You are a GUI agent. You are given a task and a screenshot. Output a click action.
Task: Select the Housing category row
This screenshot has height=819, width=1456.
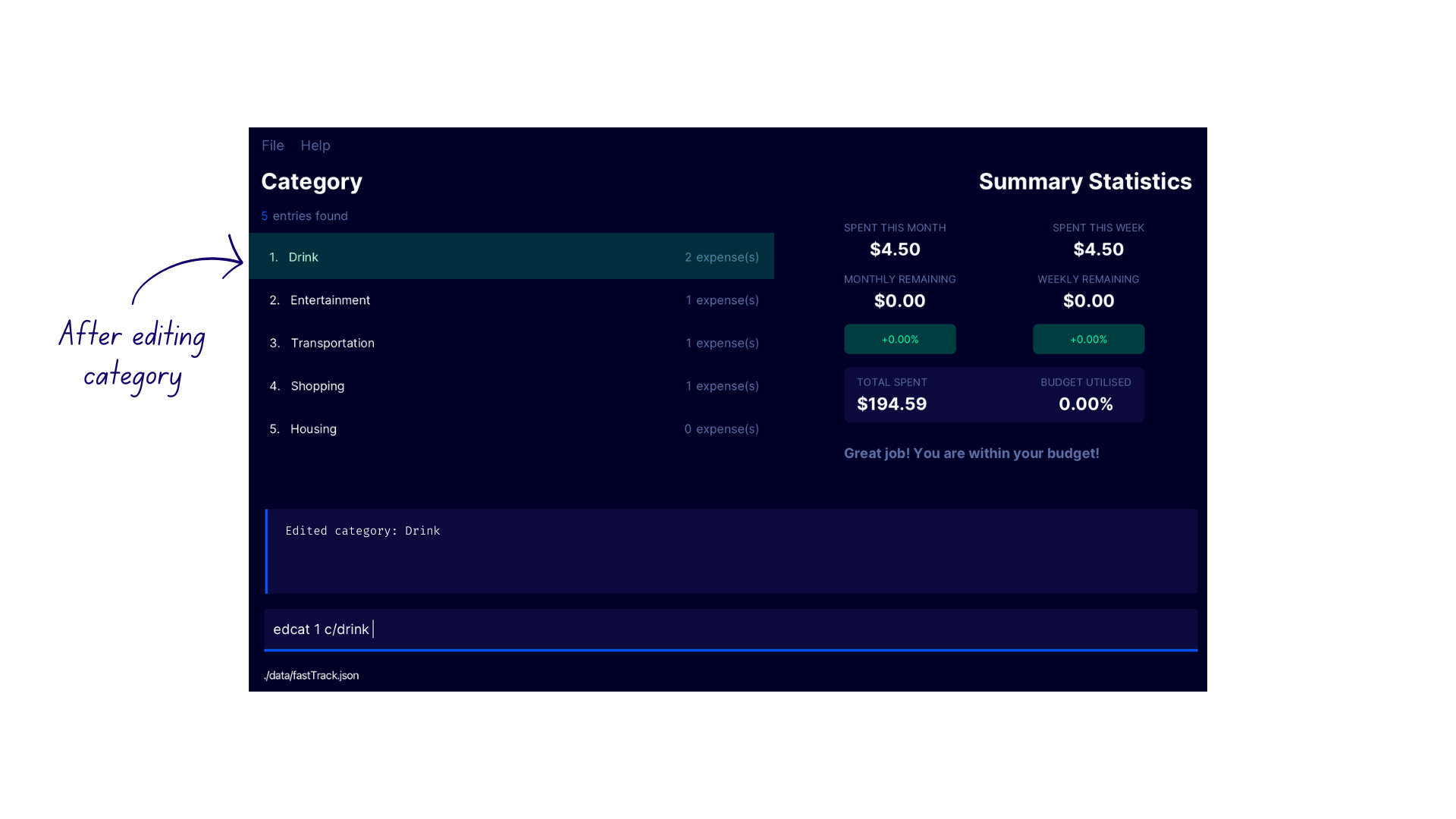[x=511, y=429]
